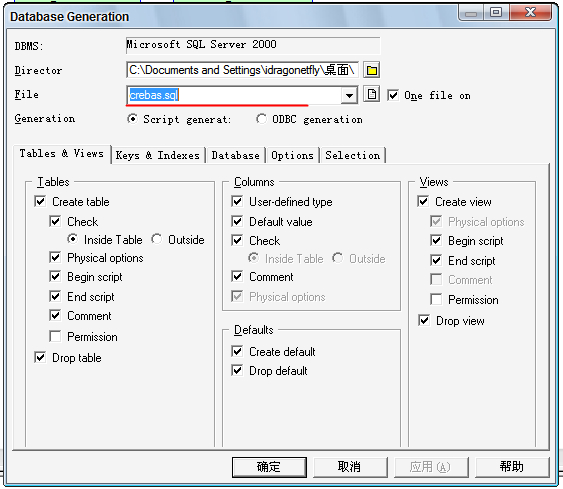This screenshot has height=489, width=563.
Task: Toggle User-defined type checkbox
Action: [237, 201]
